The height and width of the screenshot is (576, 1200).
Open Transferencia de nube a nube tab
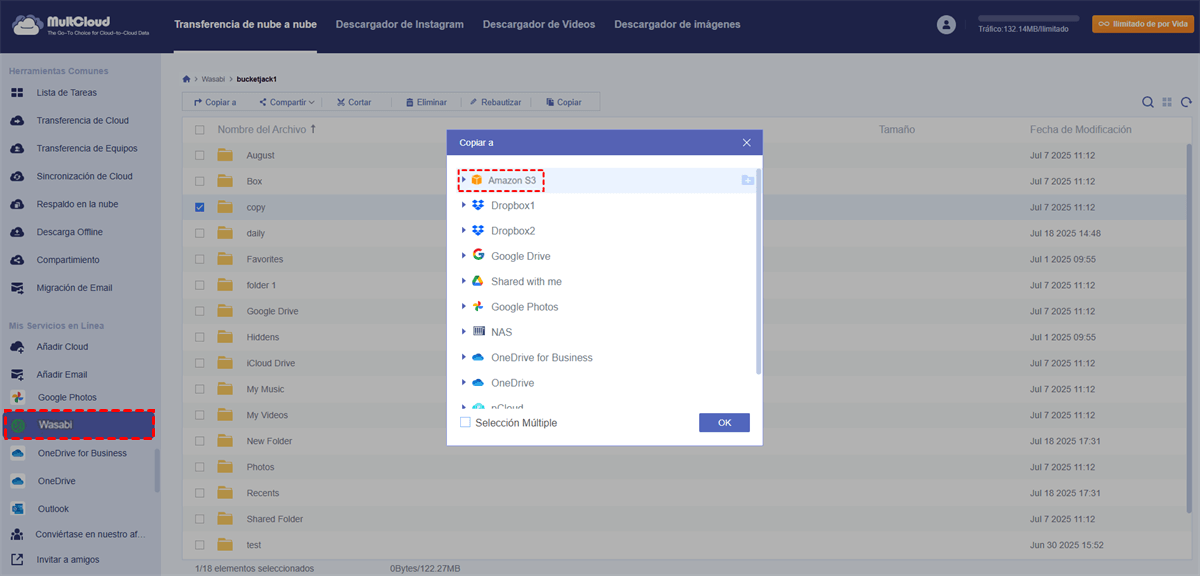point(245,24)
